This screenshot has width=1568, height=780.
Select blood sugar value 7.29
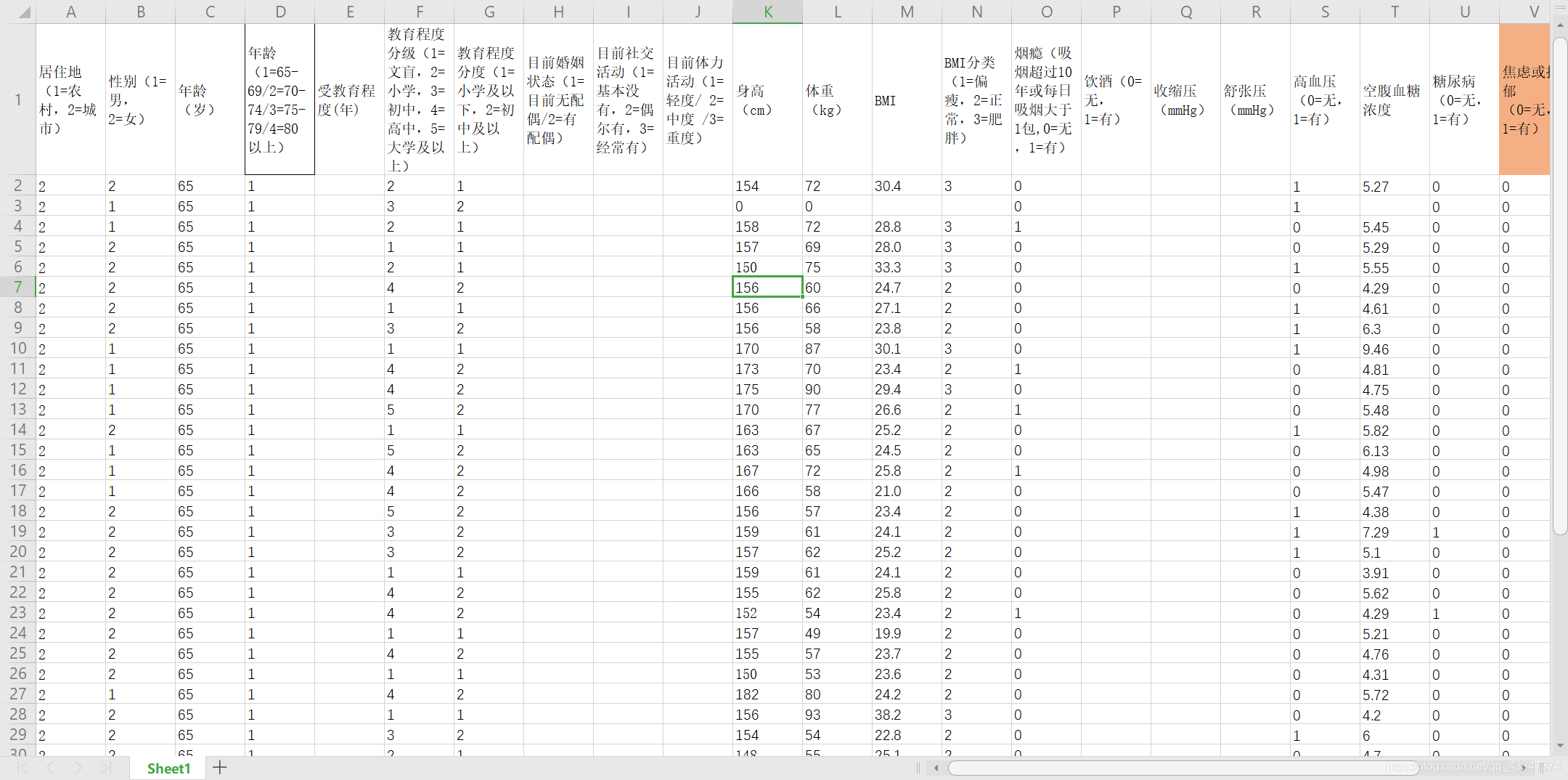point(1395,532)
